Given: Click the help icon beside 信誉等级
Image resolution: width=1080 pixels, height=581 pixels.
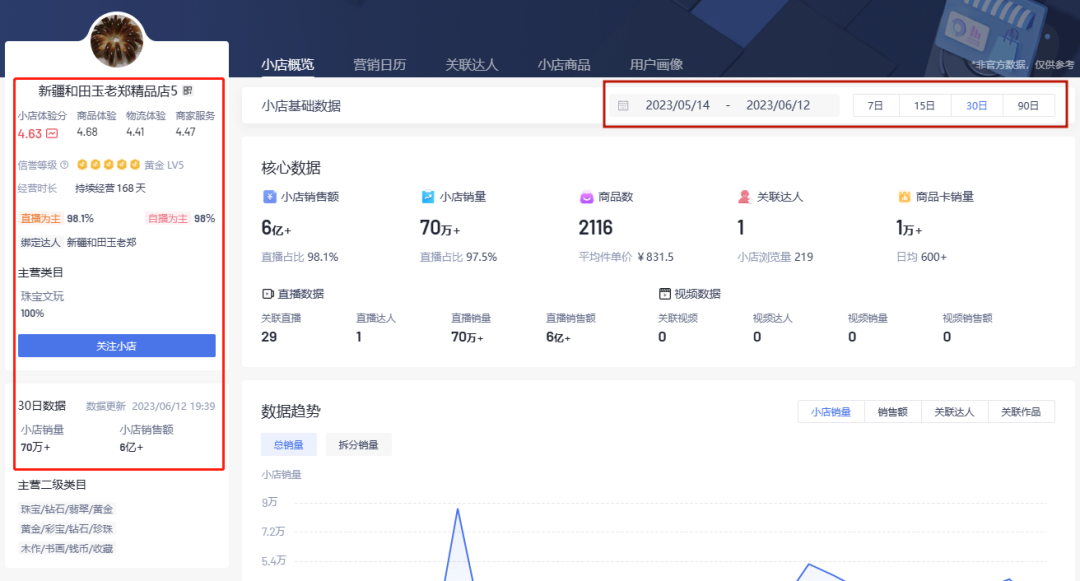Looking at the screenshot, I should (64, 165).
